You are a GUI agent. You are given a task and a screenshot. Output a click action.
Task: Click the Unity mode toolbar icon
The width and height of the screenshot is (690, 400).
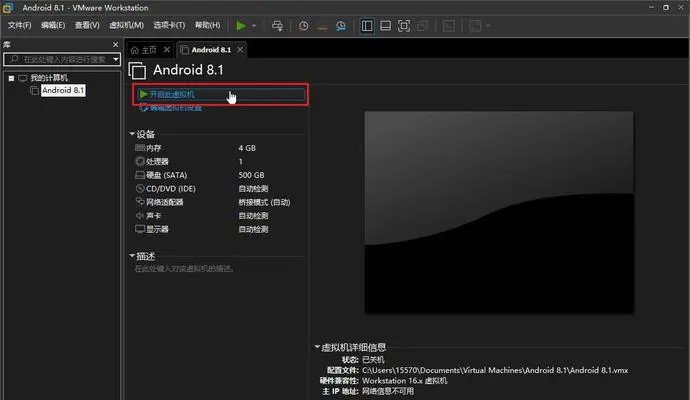point(422,26)
